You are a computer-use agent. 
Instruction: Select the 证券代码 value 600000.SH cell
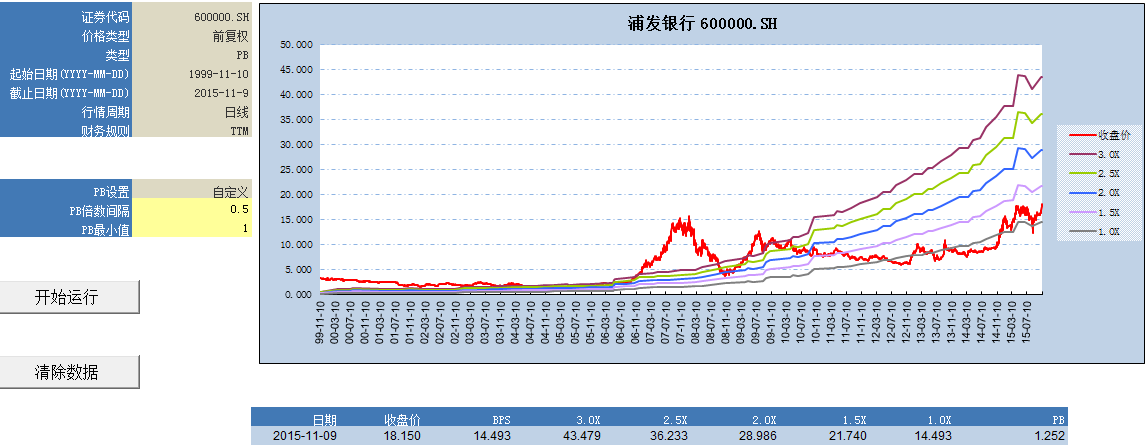192,16
